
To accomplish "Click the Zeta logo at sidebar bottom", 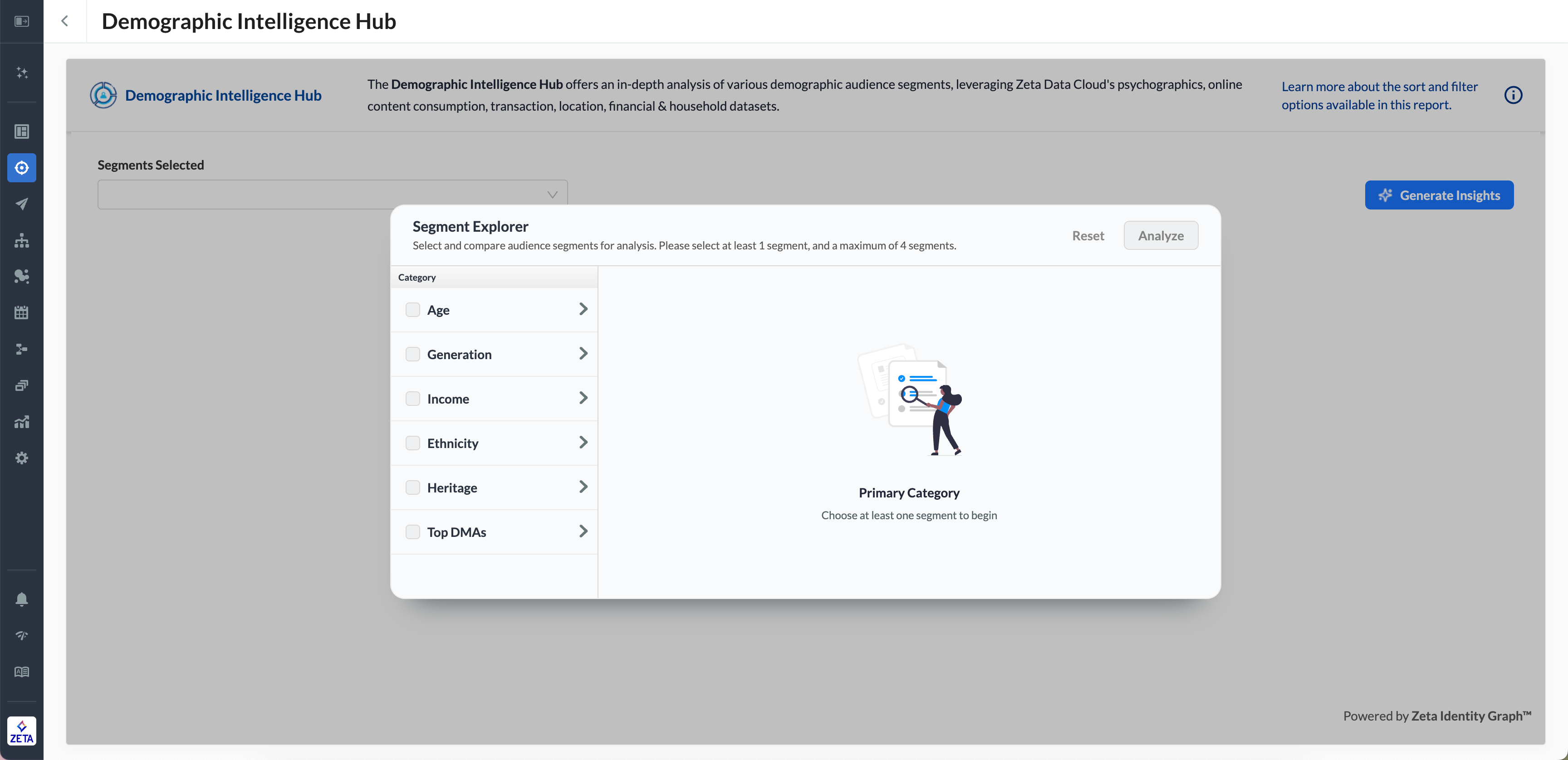I will [x=21, y=731].
